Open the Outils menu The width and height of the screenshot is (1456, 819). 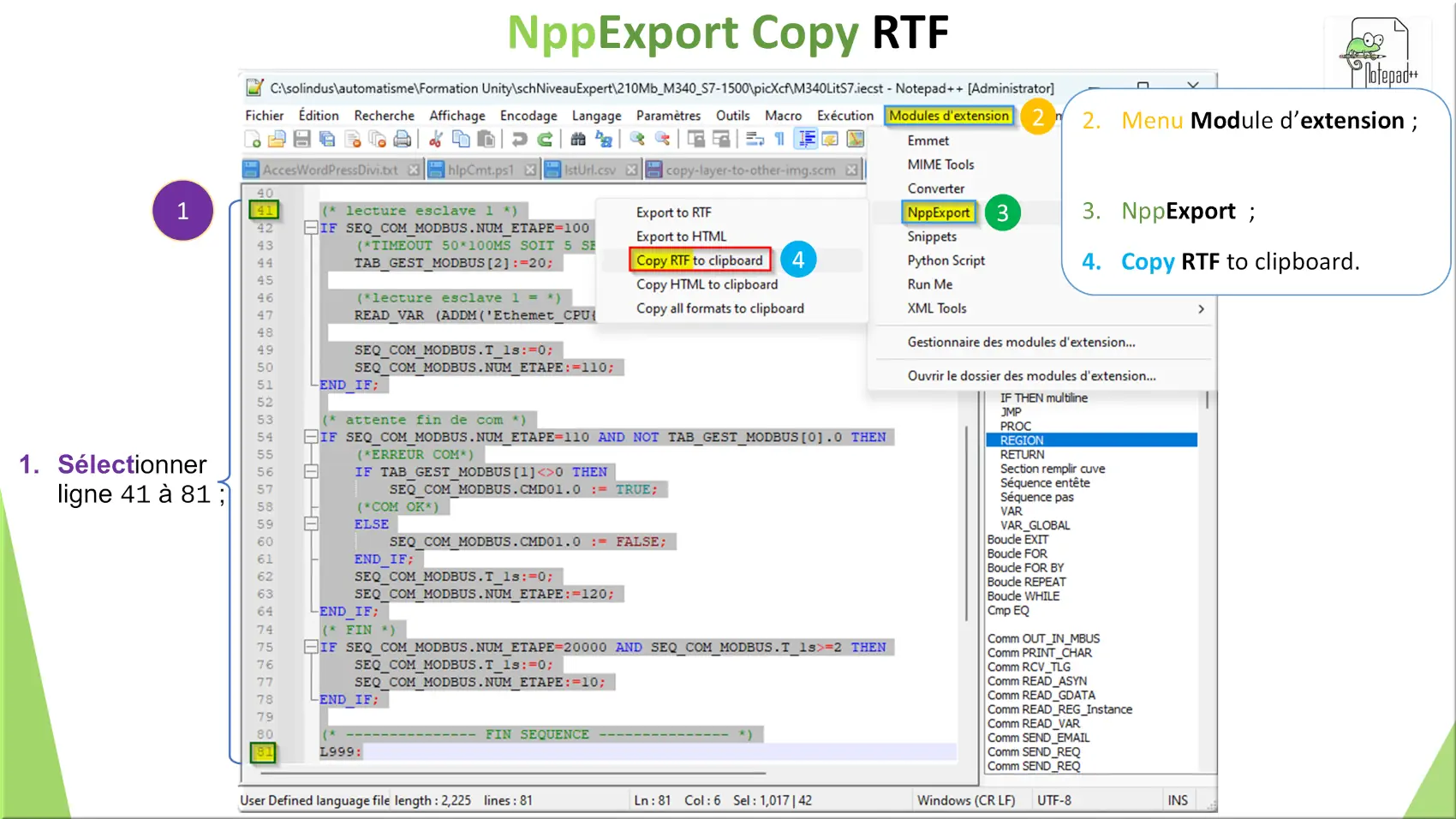[x=732, y=116]
